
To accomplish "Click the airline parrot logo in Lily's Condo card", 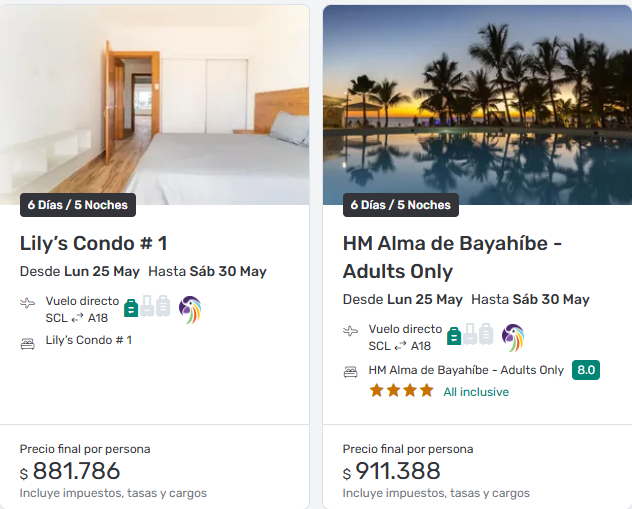I will (190, 309).
